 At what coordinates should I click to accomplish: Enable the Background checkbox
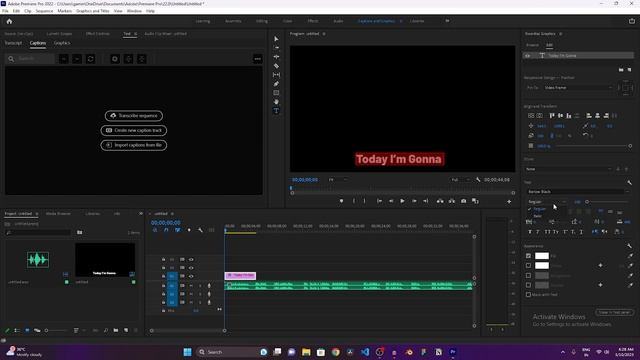528,276
